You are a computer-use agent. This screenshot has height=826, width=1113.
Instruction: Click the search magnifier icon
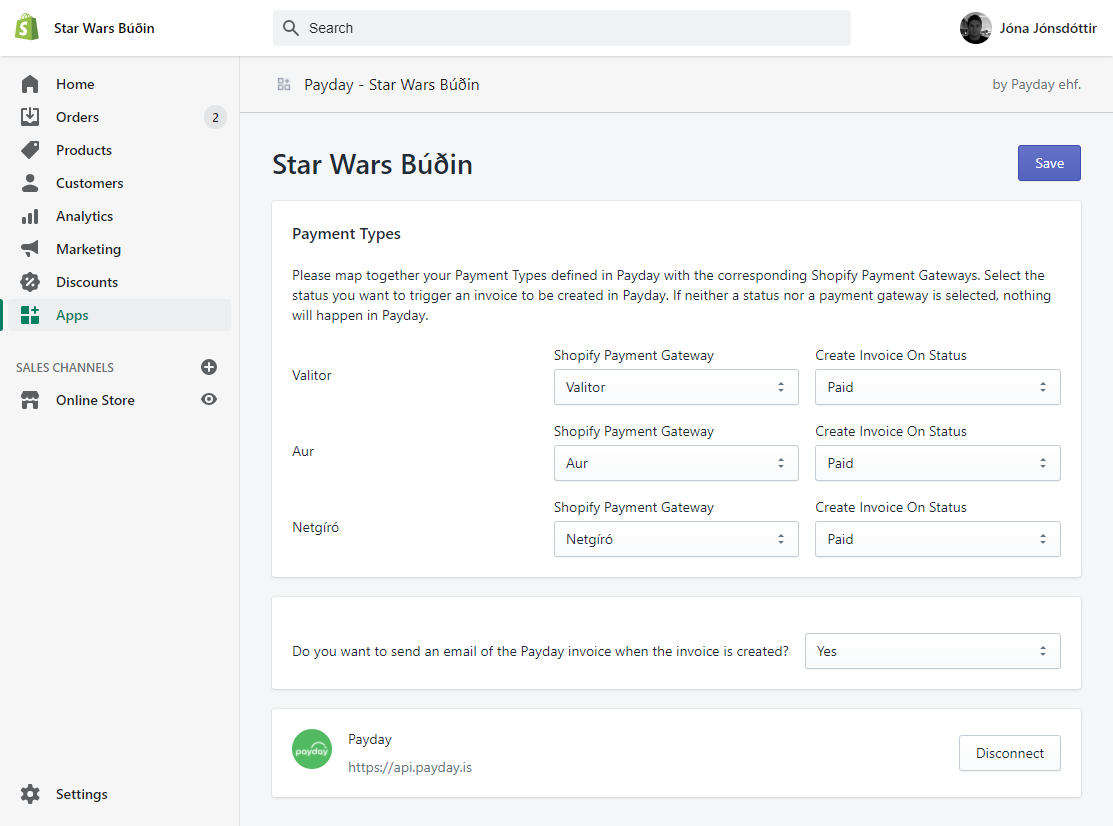tap(290, 28)
